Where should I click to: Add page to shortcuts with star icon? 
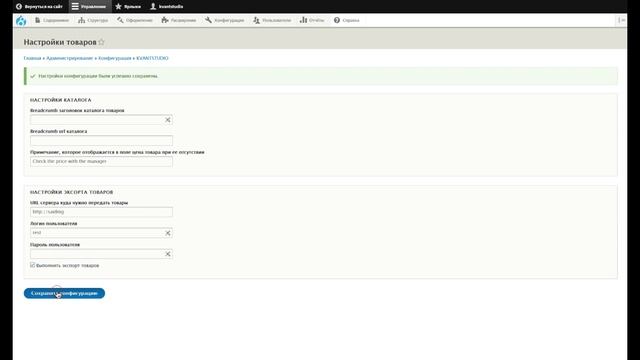point(101,42)
